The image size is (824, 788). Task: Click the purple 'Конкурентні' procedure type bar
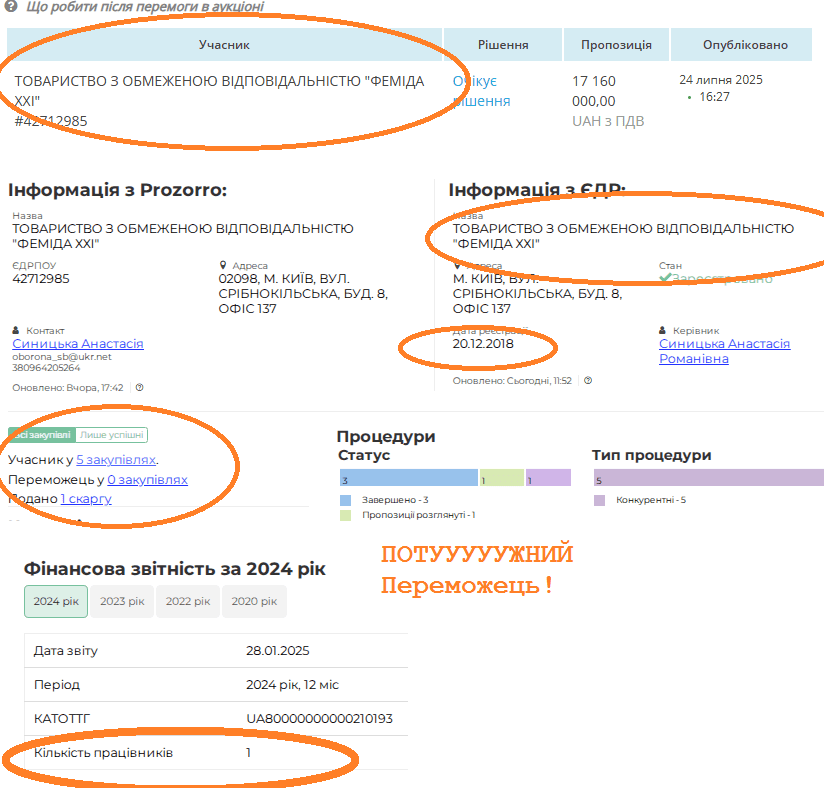click(708, 480)
